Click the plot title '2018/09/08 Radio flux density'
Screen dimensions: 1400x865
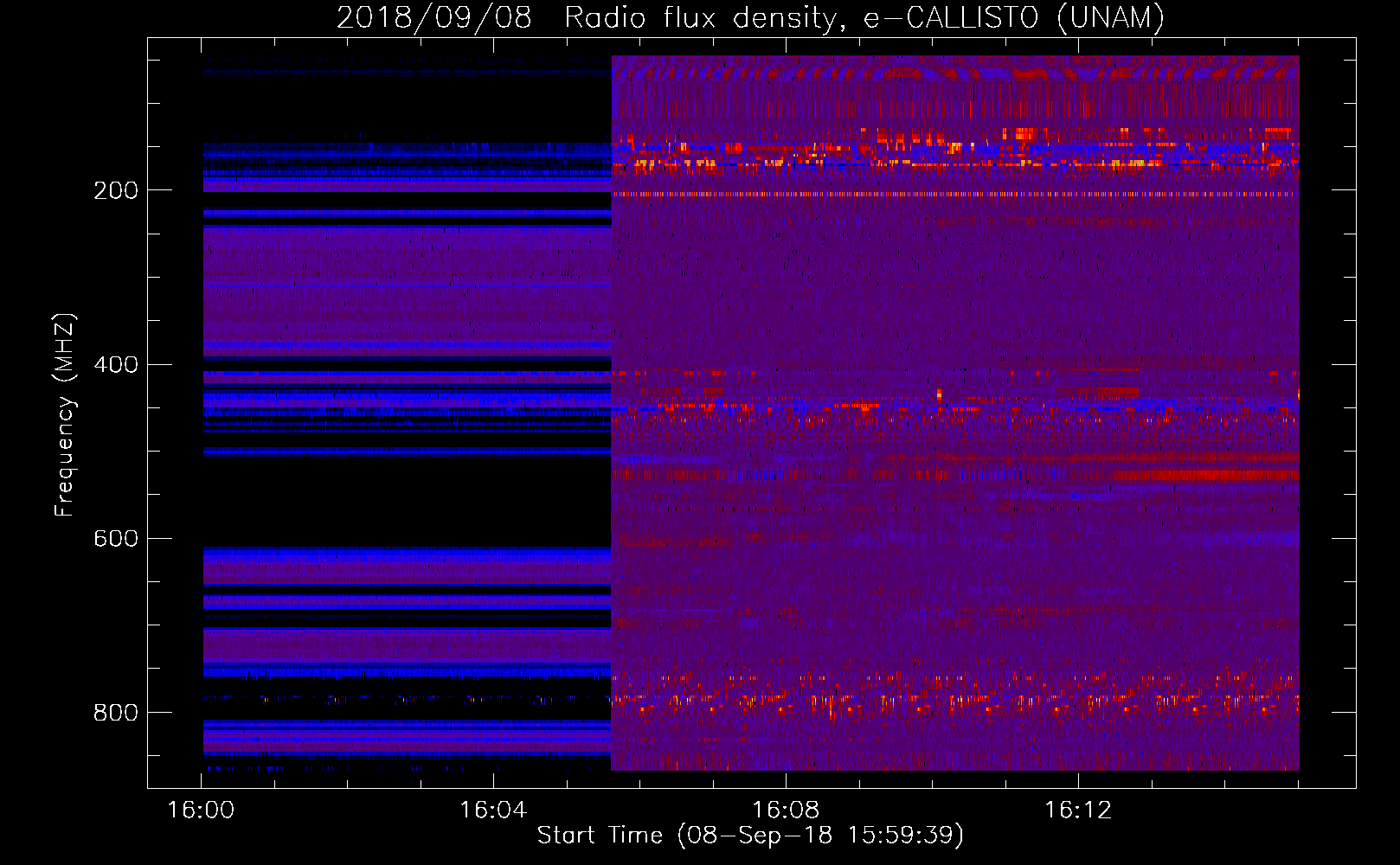(x=750, y=17)
